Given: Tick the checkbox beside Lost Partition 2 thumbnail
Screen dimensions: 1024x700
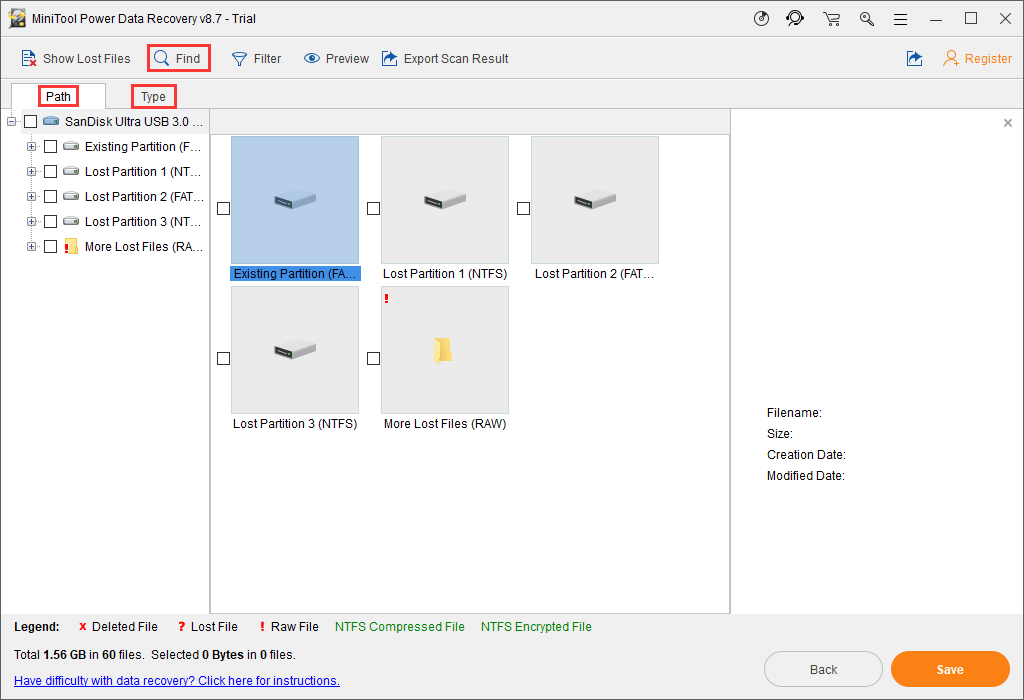Looking at the screenshot, I should tap(523, 208).
